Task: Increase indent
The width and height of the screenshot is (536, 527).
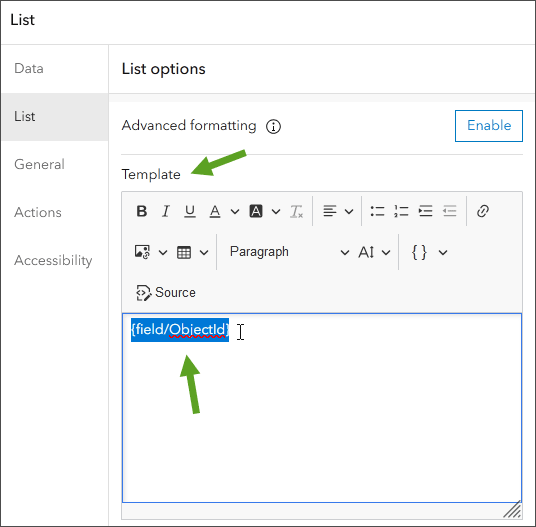Action: (x=426, y=211)
